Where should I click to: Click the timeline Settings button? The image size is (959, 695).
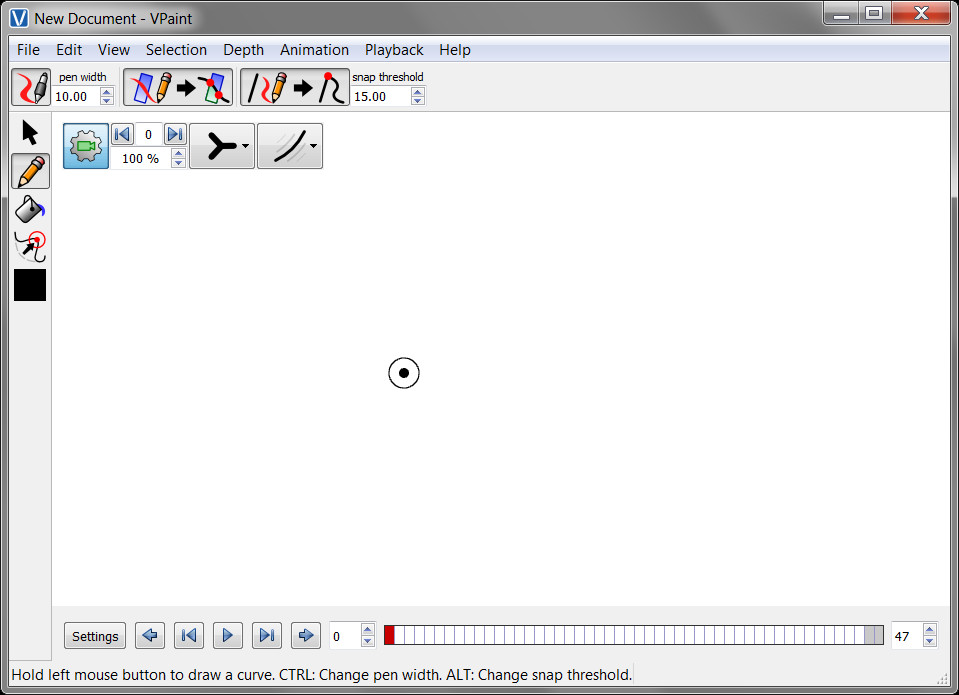95,636
